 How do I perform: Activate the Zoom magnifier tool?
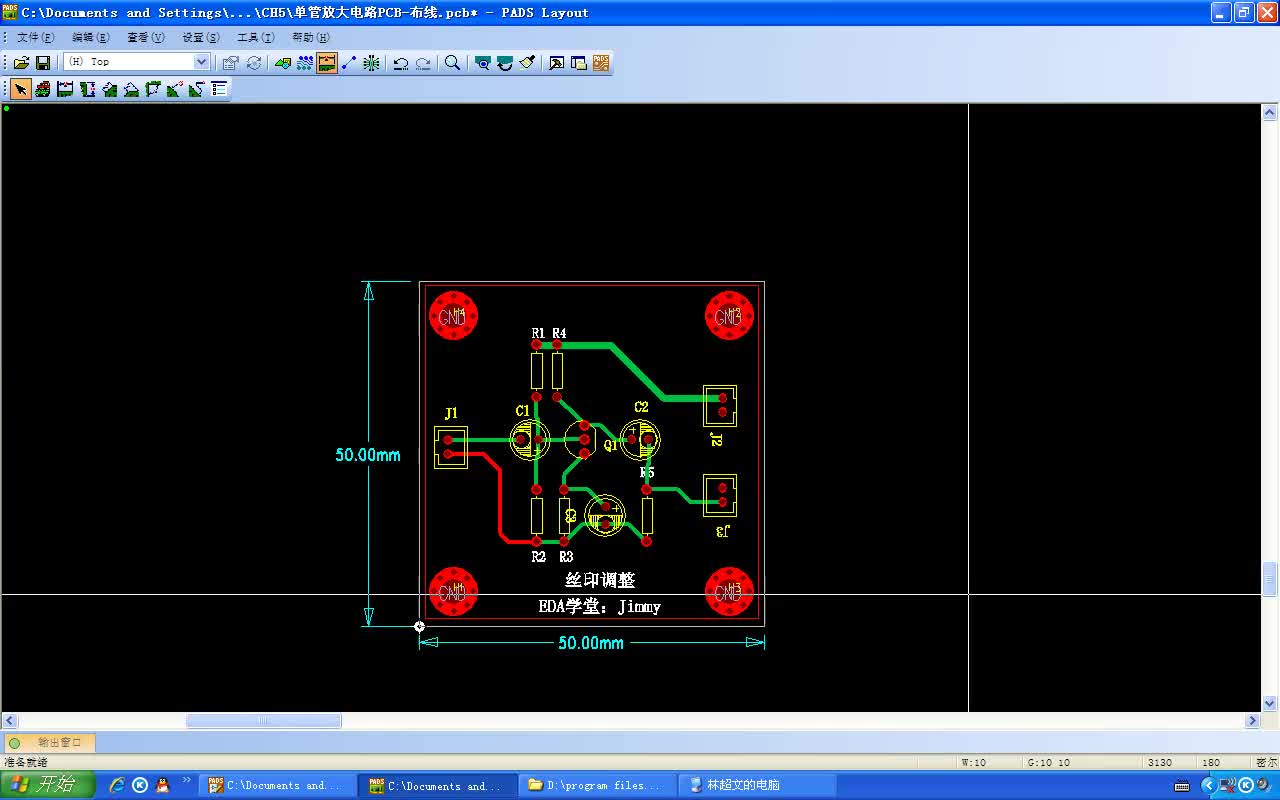453,62
